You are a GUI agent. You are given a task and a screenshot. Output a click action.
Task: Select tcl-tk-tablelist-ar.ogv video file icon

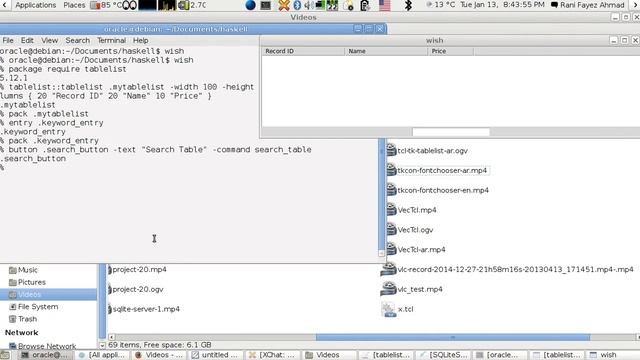tap(391, 150)
